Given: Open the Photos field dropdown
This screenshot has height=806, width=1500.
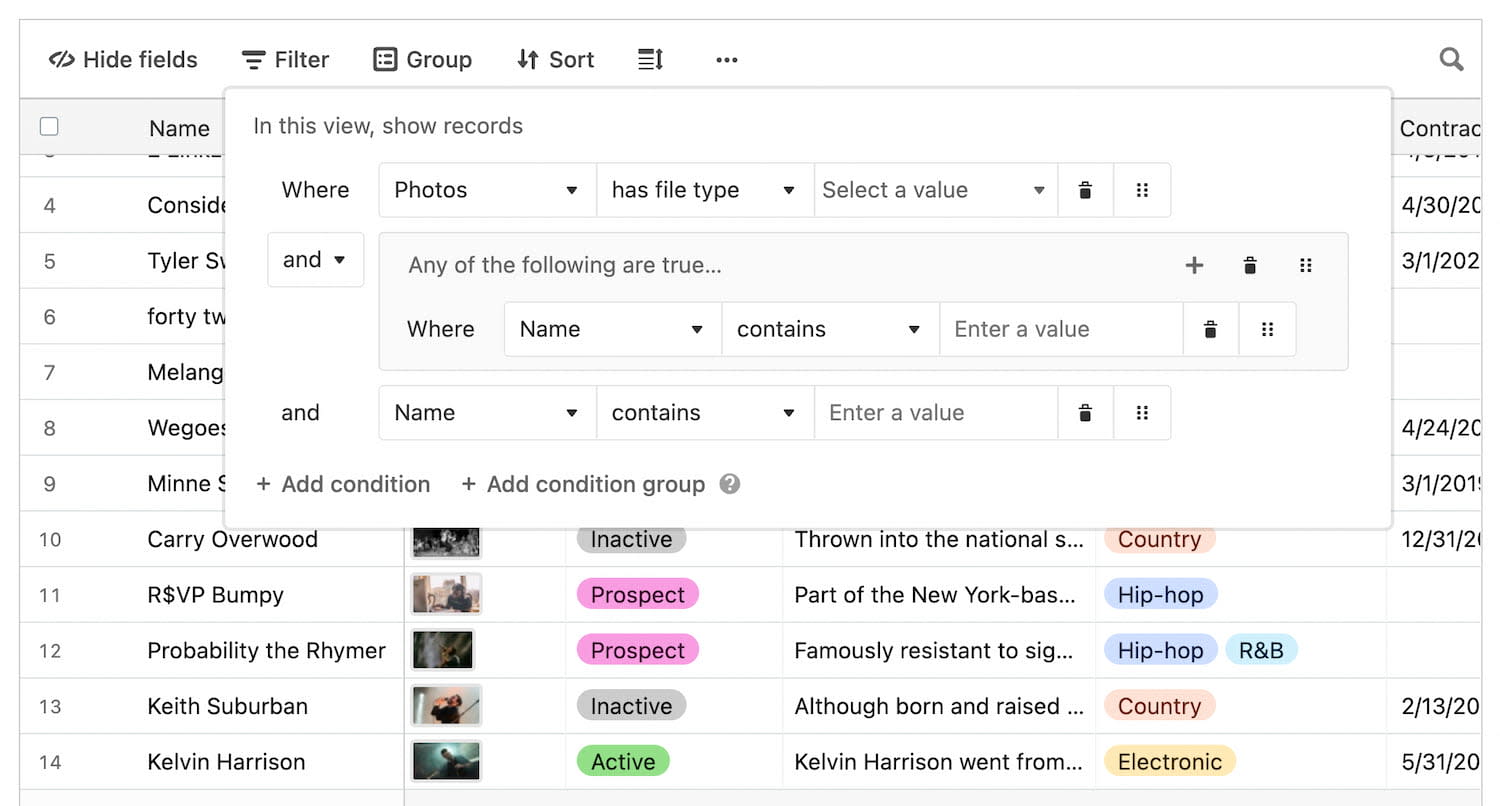Looking at the screenshot, I should click(486, 190).
